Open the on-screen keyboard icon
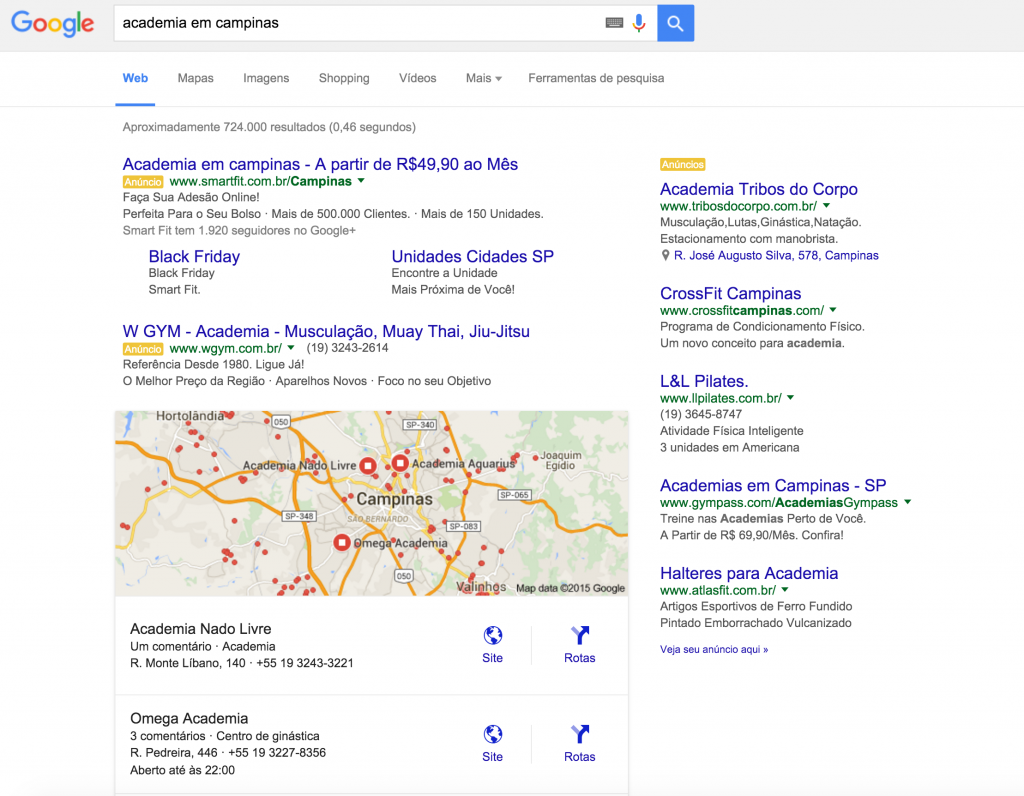The height and width of the screenshot is (796, 1024). (x=614, y=23)
